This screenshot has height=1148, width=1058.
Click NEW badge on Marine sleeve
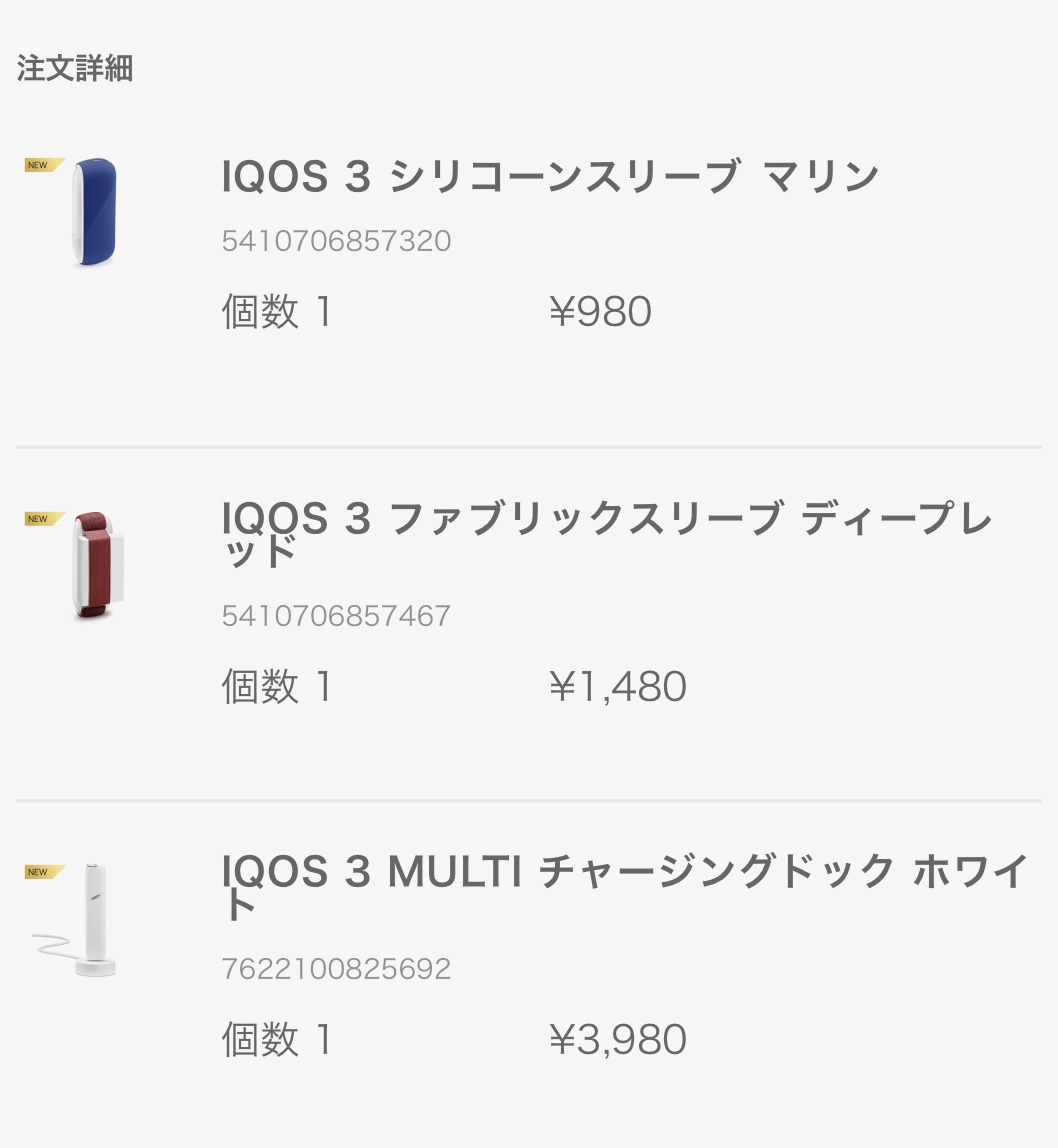[x=44, y=165]
